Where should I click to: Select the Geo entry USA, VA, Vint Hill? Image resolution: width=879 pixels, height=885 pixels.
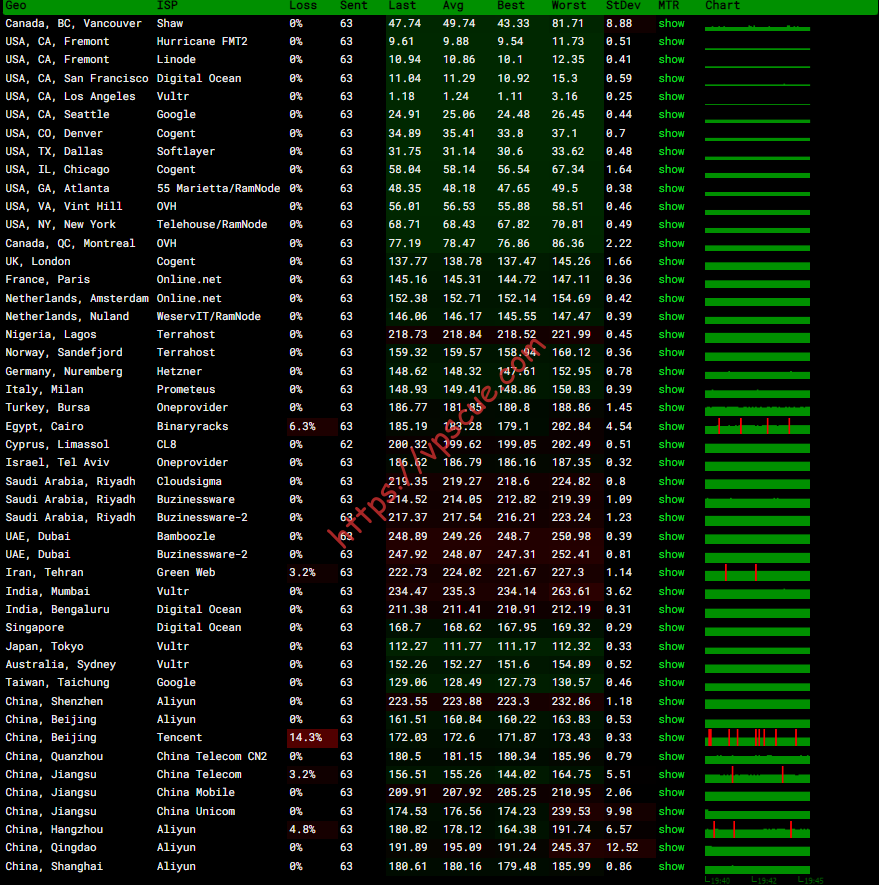coord(64,207)
